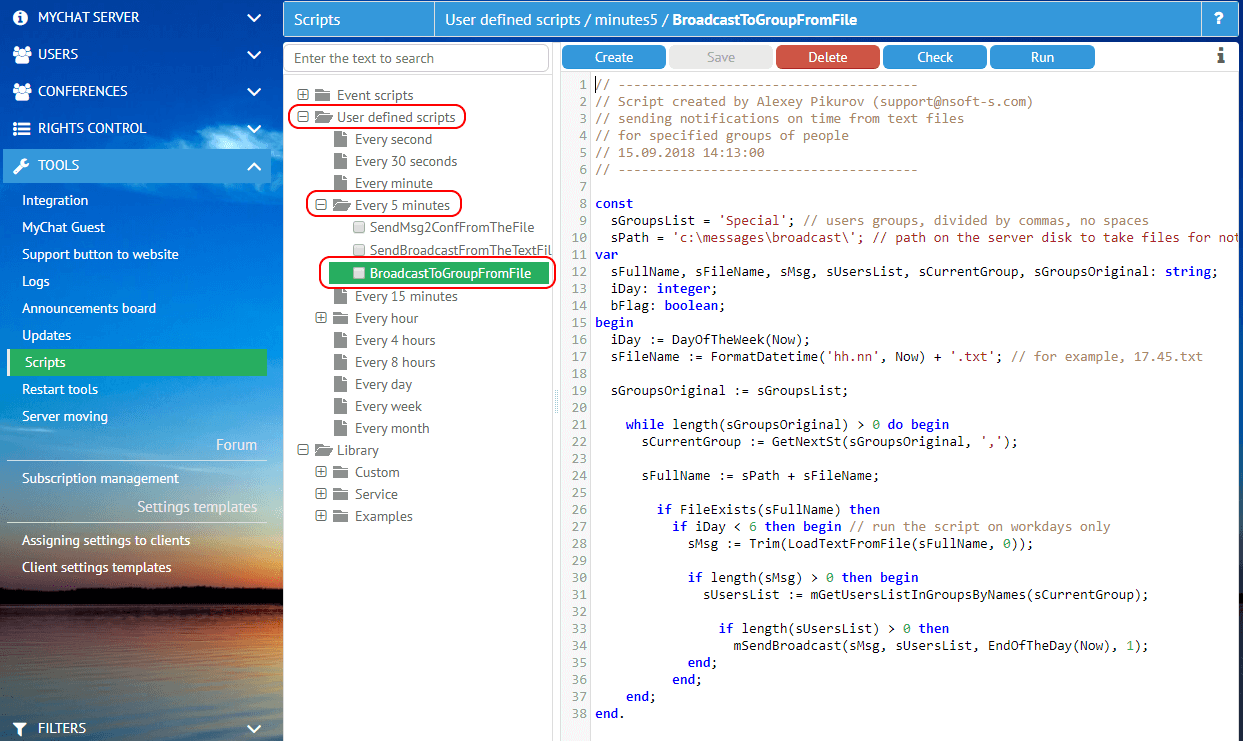Collapse the Every 5 minutes folder
1243x741 pixels.
[x=321, y=205]
